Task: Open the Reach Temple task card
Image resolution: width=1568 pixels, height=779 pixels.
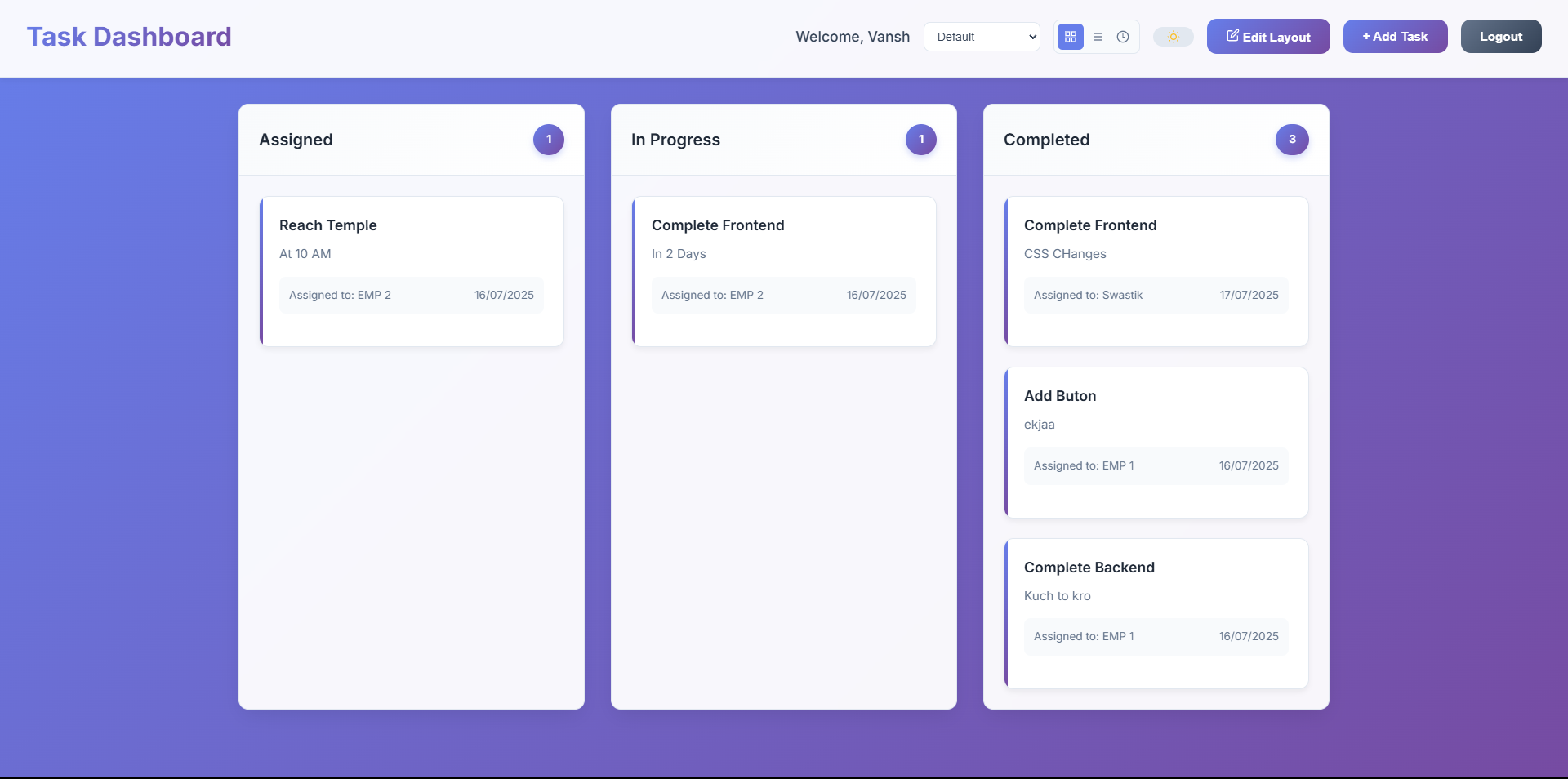Action: point(412,271)
